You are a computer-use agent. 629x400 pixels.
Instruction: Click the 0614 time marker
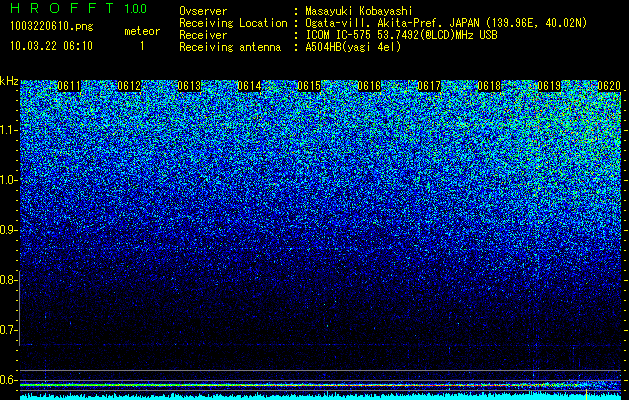click(x=249, y=86)
